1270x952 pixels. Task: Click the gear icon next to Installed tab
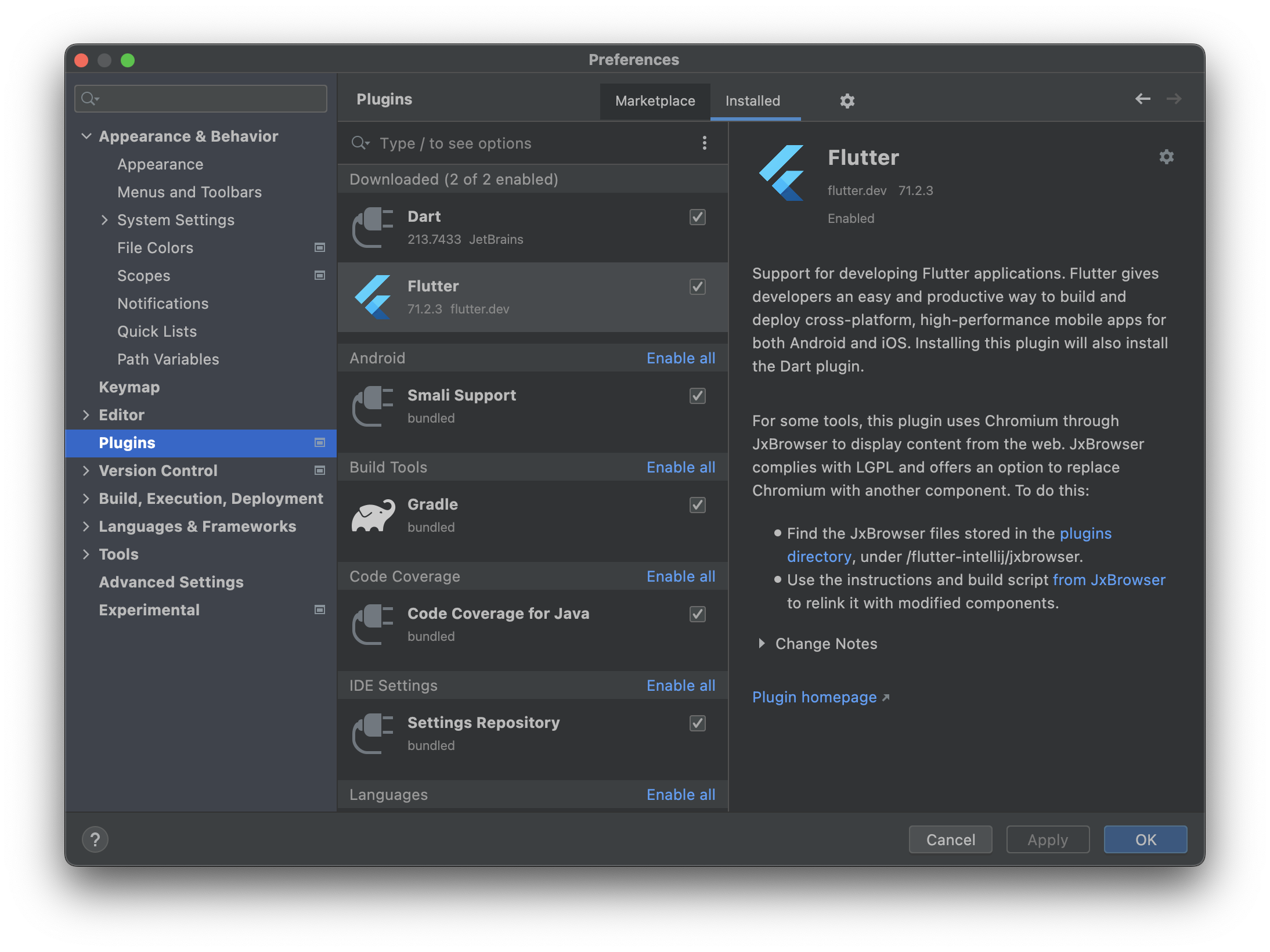coord(847,101)
